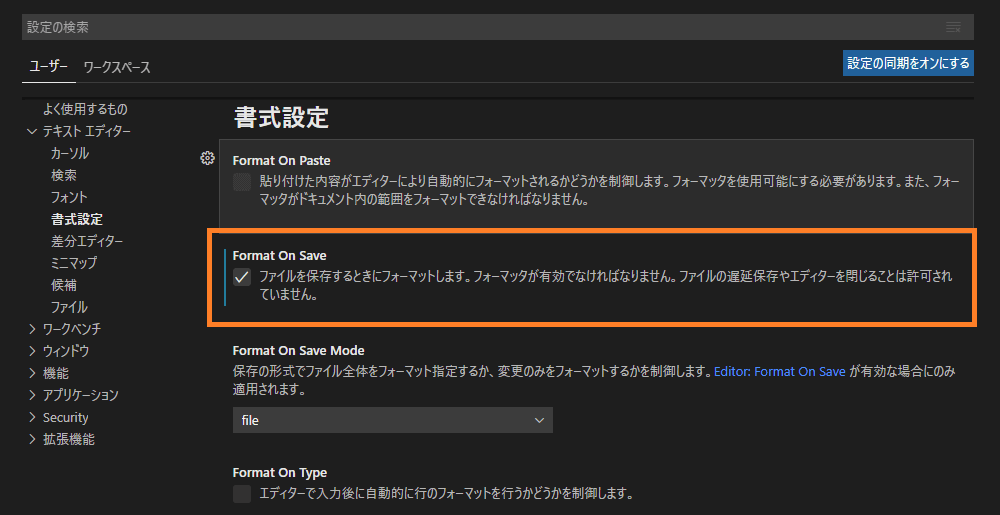This screenshot has width=1000, height=515.
Task: Select 候補 in the settings tree
Action: pyautogui.click(x=64, y=285)
